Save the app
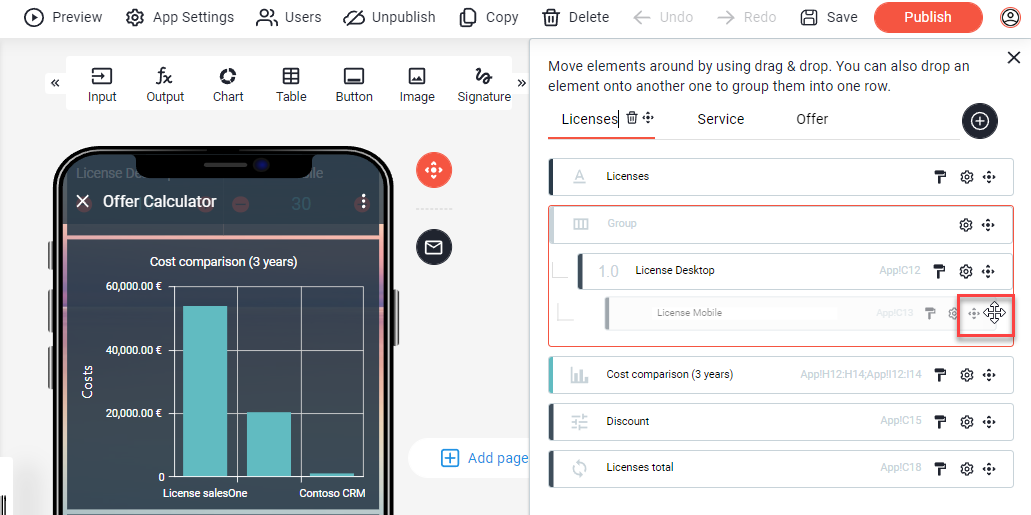 pyautogui.click(x=828, y=17)
